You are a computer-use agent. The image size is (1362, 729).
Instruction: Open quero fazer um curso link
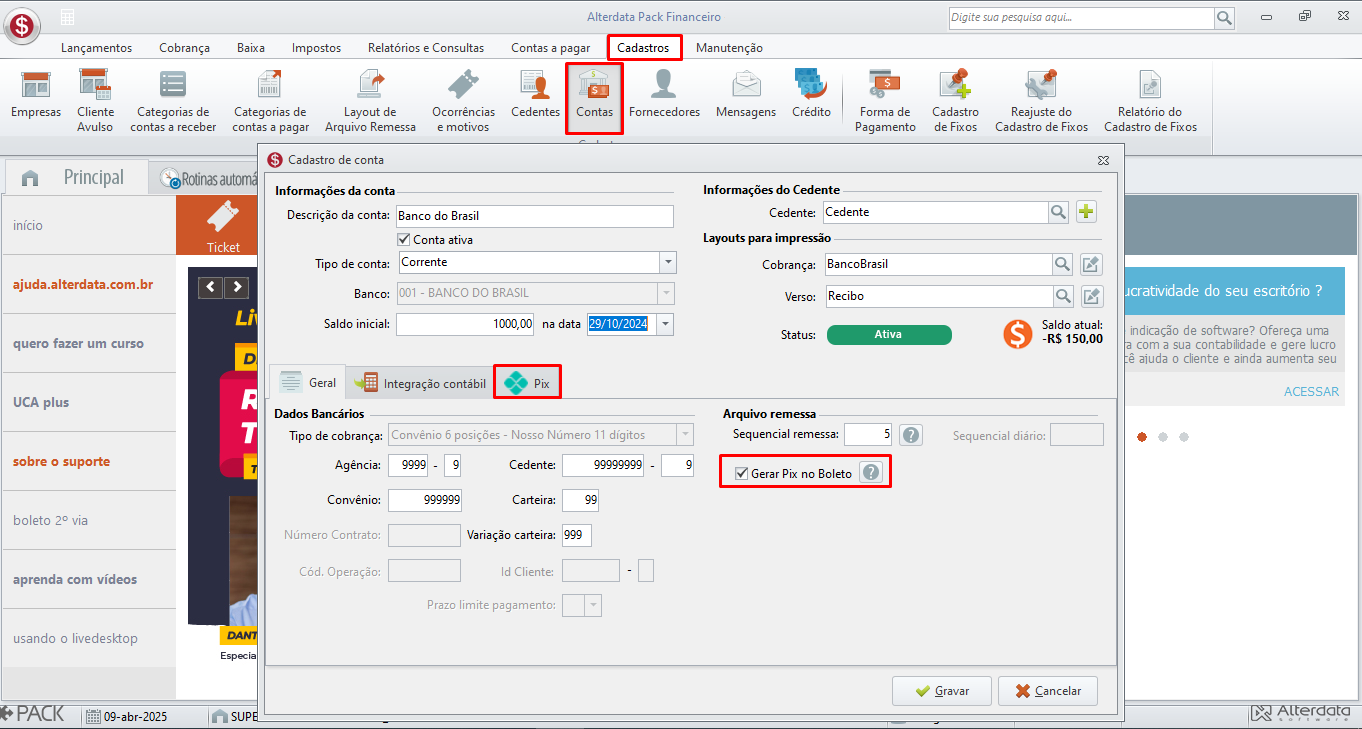click(78, 343)
